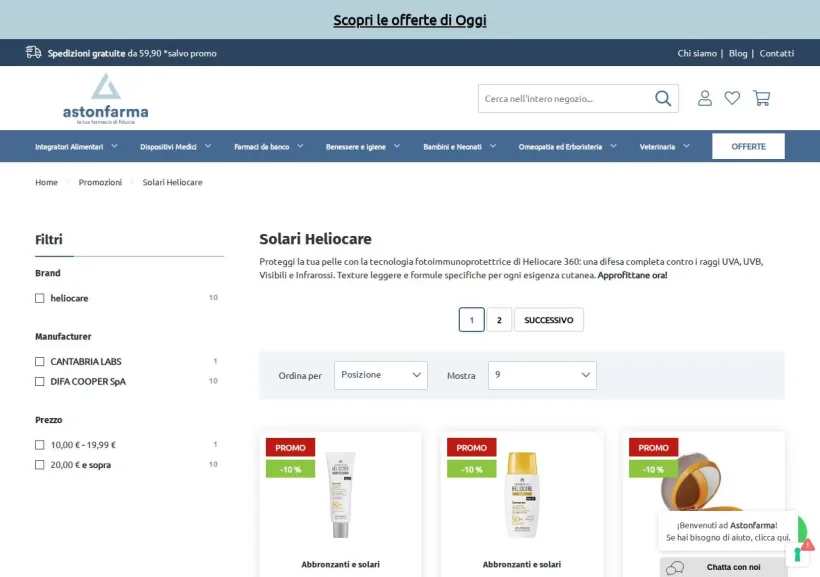This screenshot has height=577, width=820.
Task: Expand the Omeopatia ed Erboristeria chevron
Action: tap(613, 146)
